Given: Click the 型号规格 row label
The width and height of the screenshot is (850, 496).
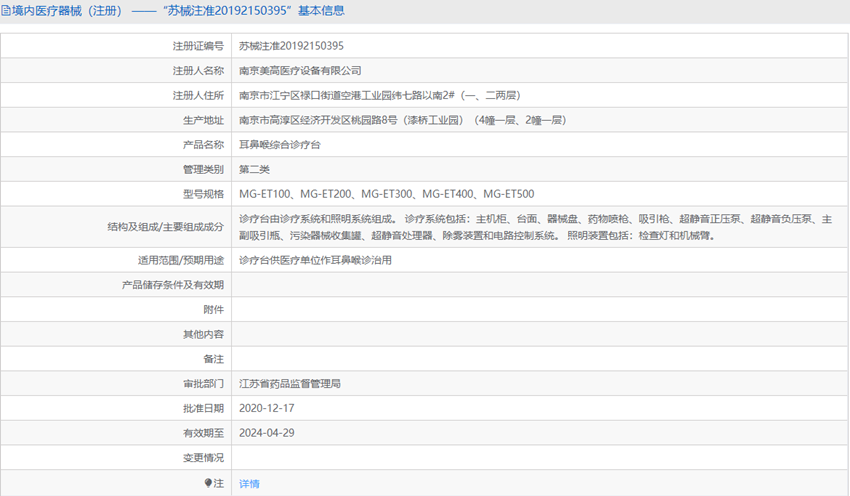Looking at the screenshot, I should [203, 194].
